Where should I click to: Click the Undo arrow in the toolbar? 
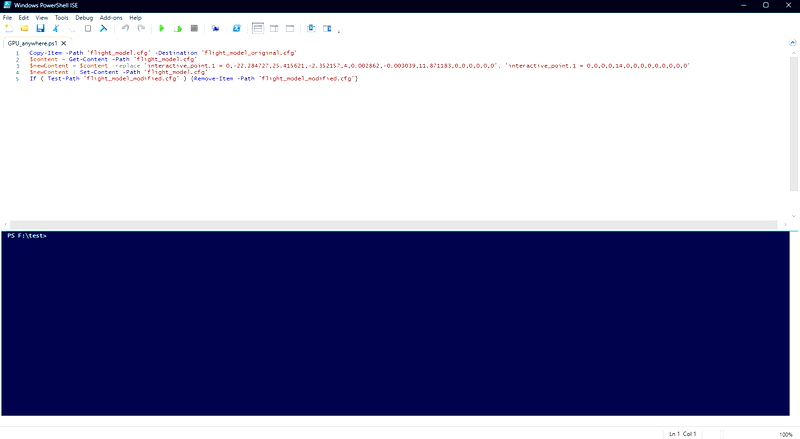point(125,29)
